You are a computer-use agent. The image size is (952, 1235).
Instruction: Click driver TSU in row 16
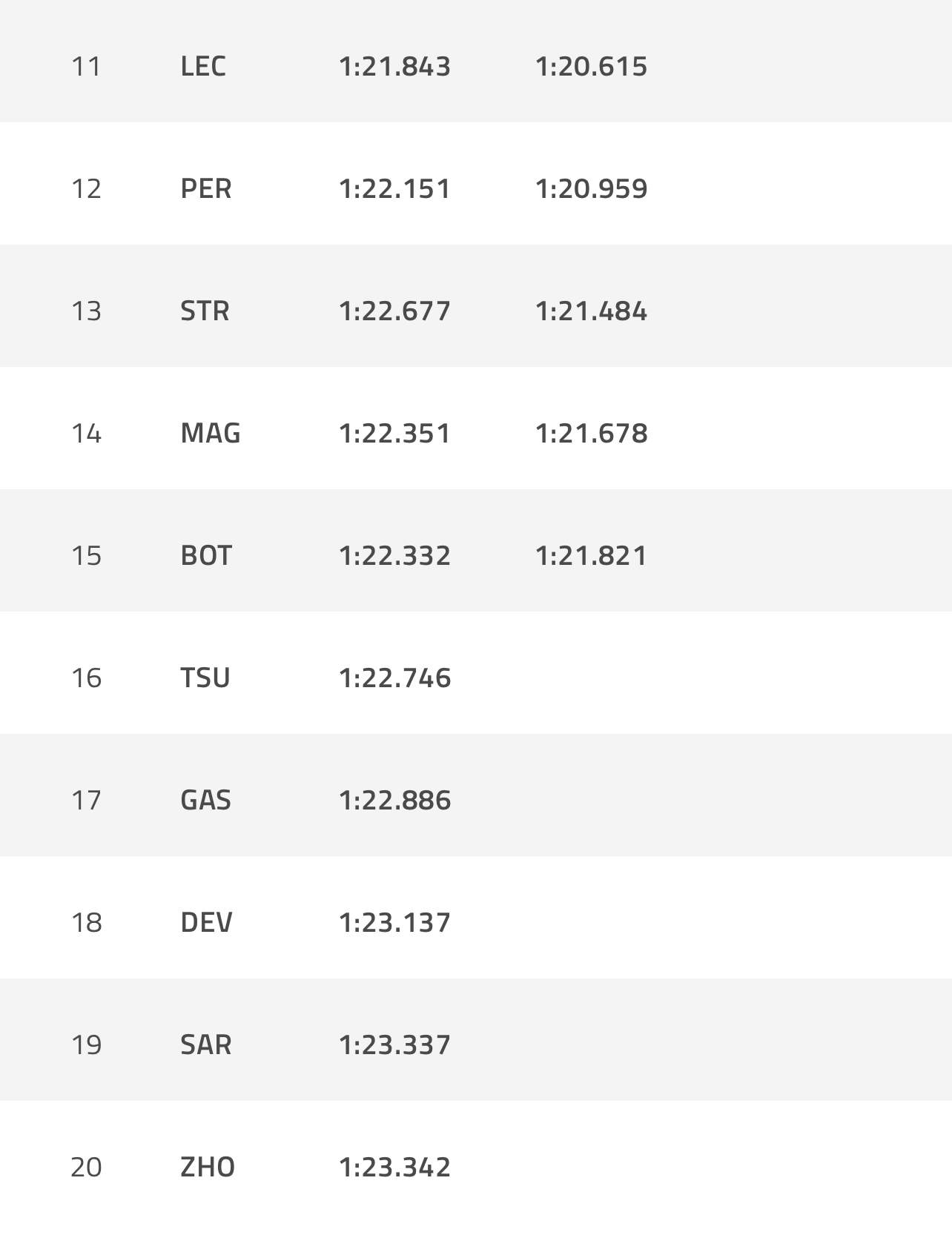(205, 678)
